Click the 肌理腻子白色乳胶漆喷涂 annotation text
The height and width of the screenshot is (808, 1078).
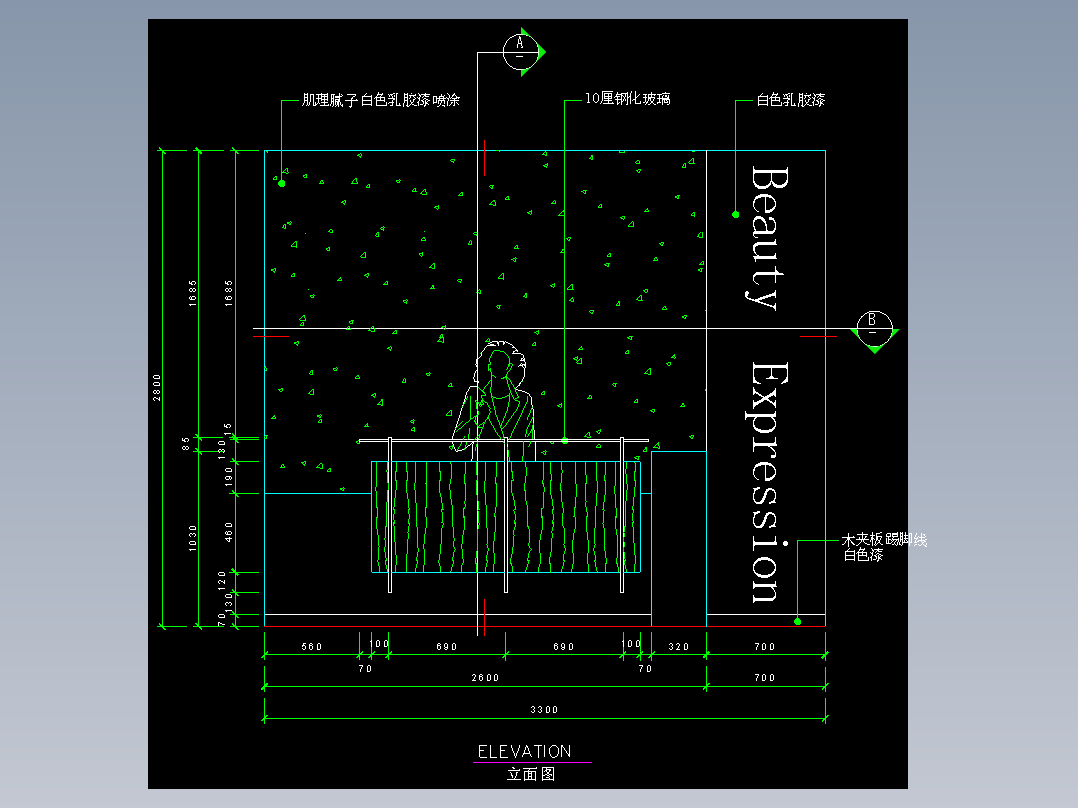(381, 100)
